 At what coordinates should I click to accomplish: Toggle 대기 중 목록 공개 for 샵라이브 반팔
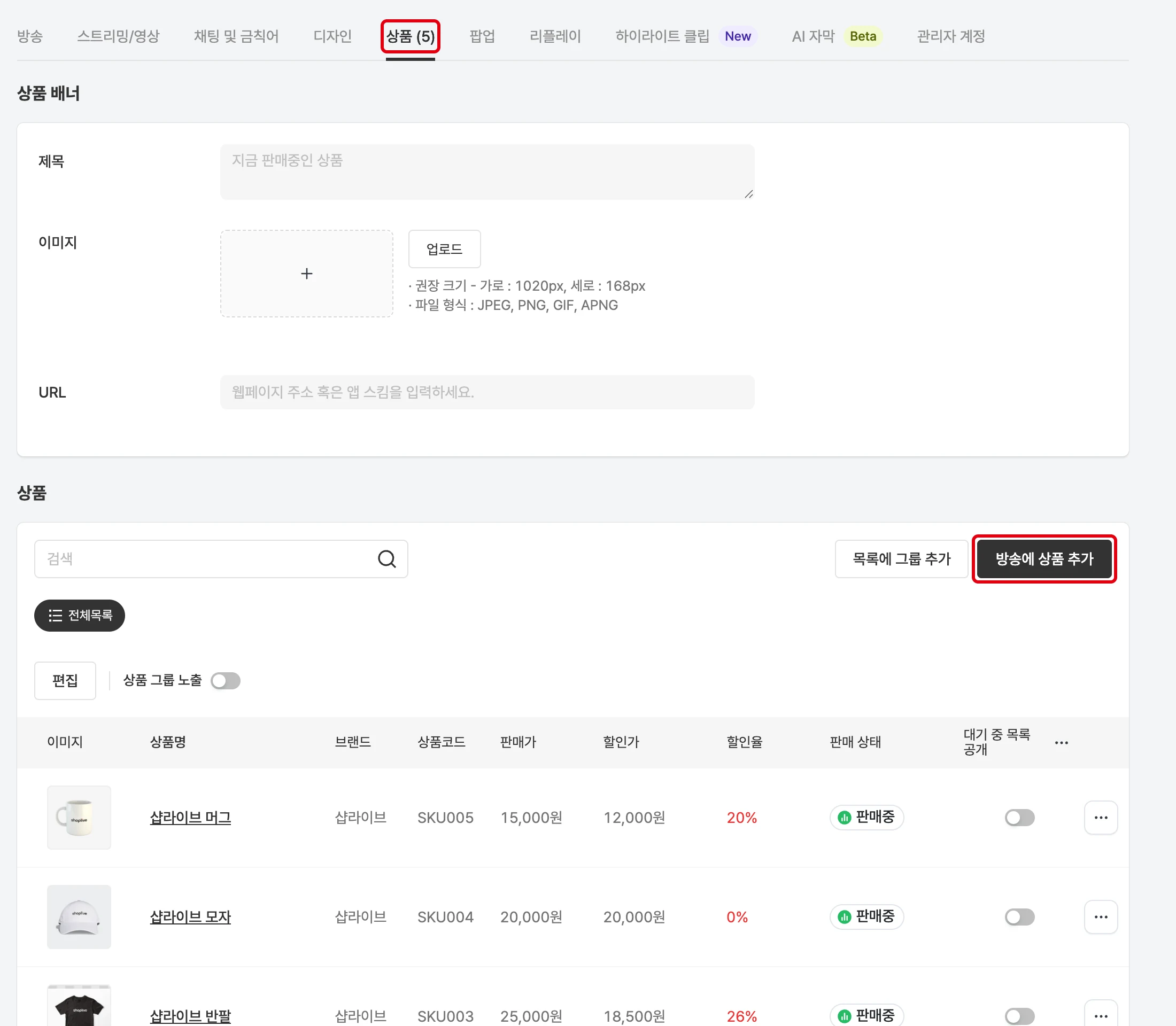[x=1019, y=1016]
